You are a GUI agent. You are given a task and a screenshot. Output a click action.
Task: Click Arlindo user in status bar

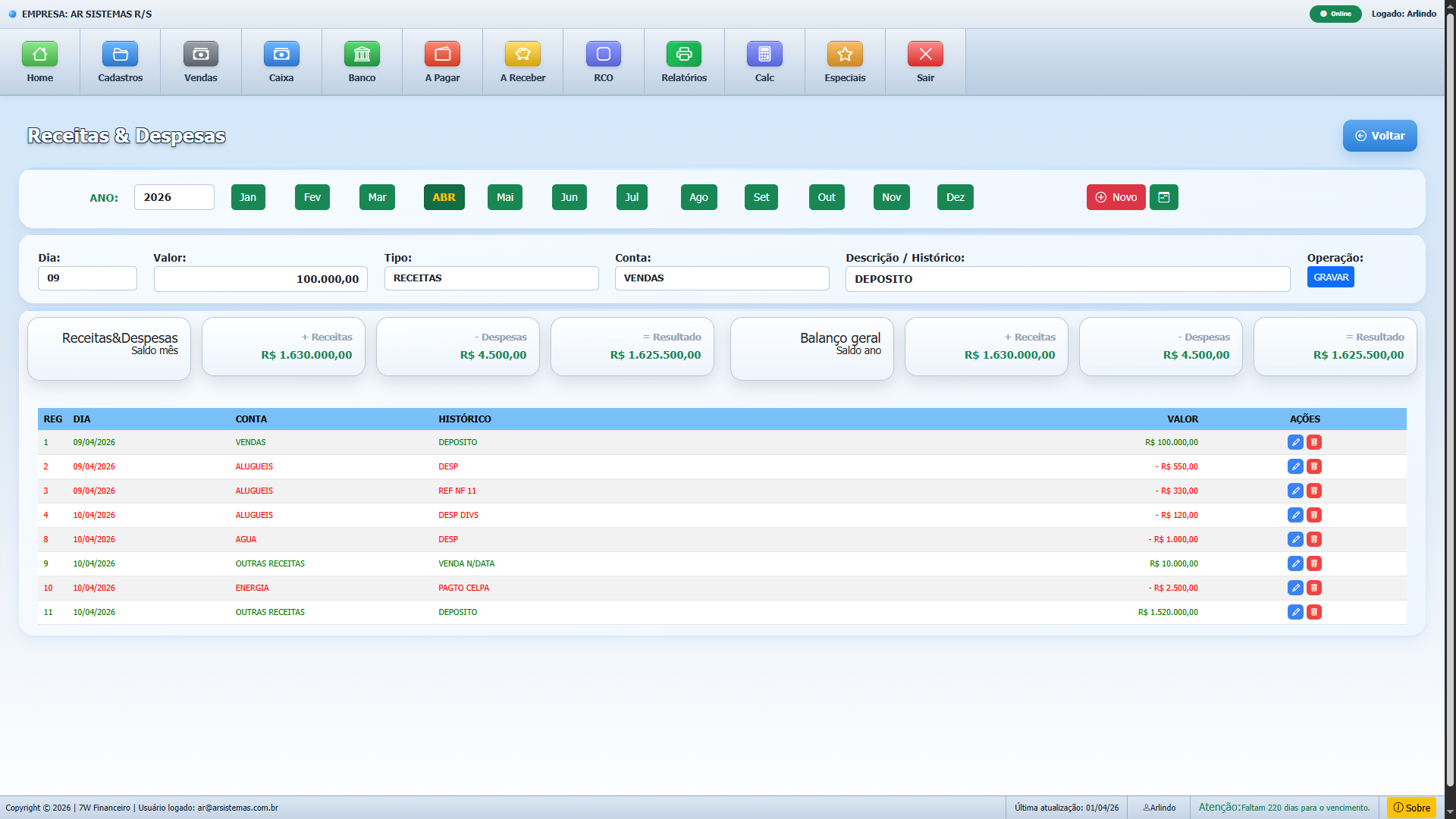point(1159,808)
